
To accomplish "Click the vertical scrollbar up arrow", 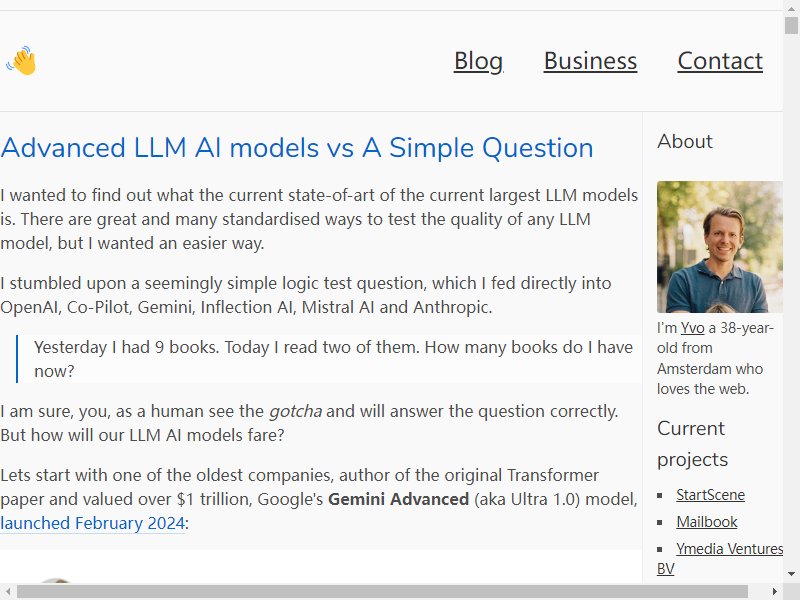I will (x=791, y=7).
